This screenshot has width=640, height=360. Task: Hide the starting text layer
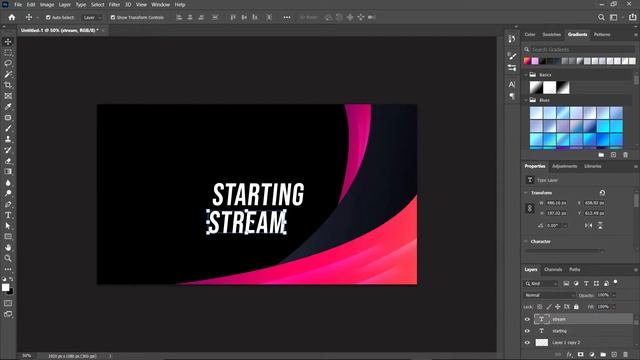coord(527,331)
